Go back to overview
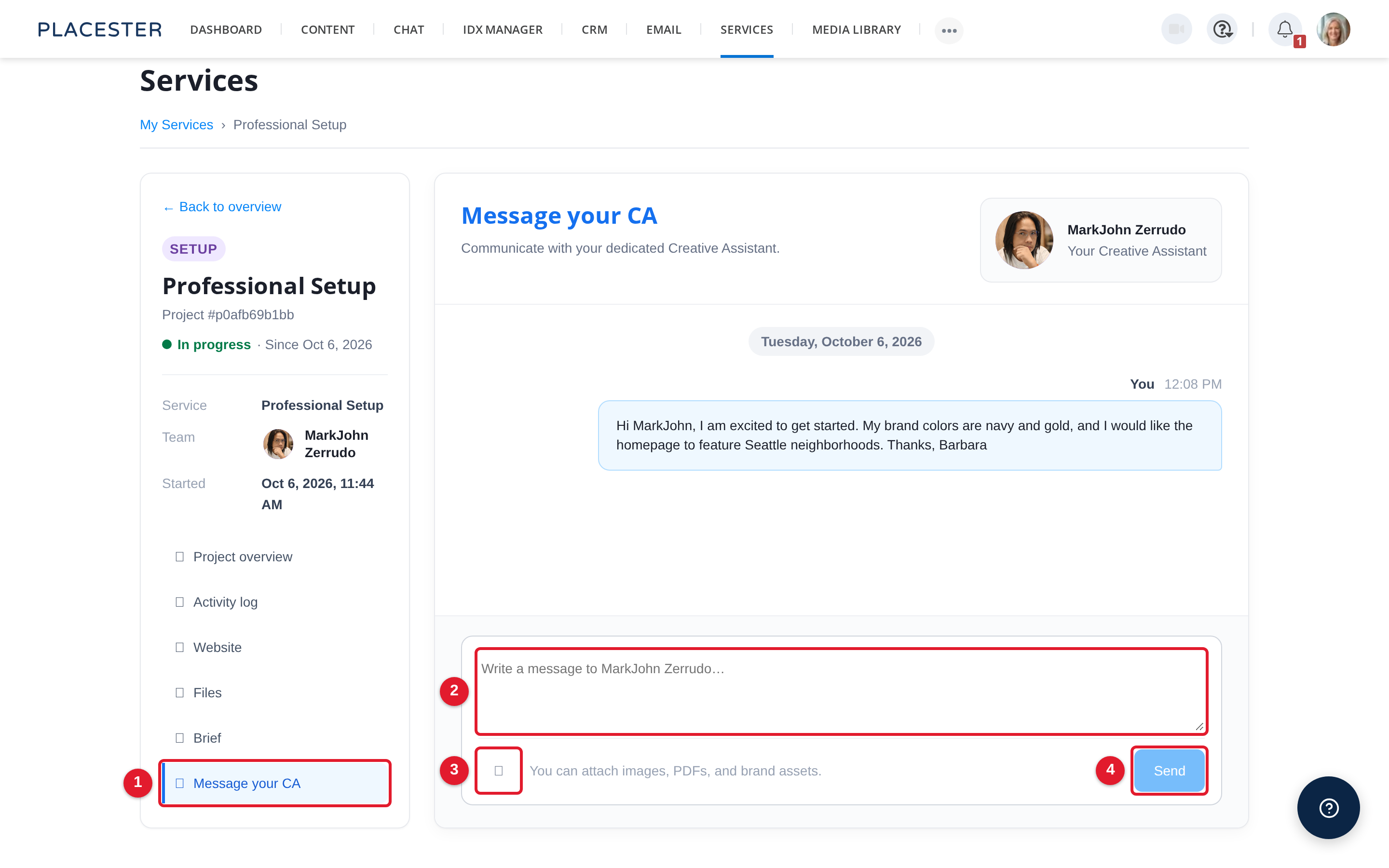The height and width of the screenshot is (868, 1389). coord(222,207)
